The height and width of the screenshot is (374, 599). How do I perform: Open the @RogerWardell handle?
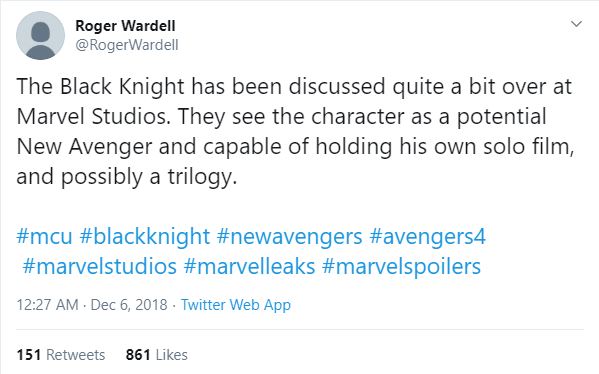coord(127,45)
